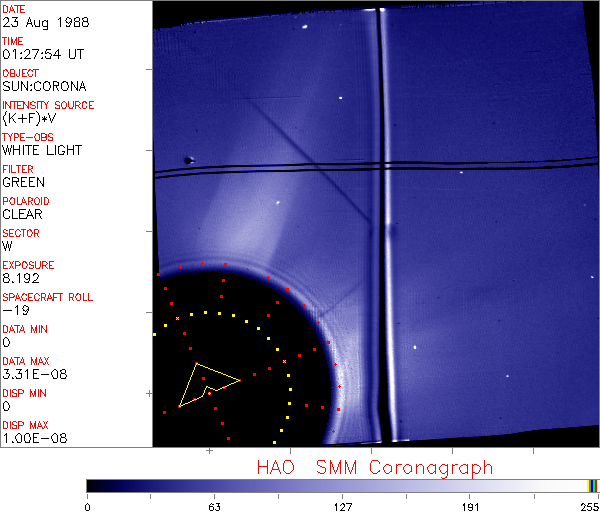The height and width of the screenshot is (512, 600).
Task: Click the "255" label under the color bar
Action: [588, 504]
